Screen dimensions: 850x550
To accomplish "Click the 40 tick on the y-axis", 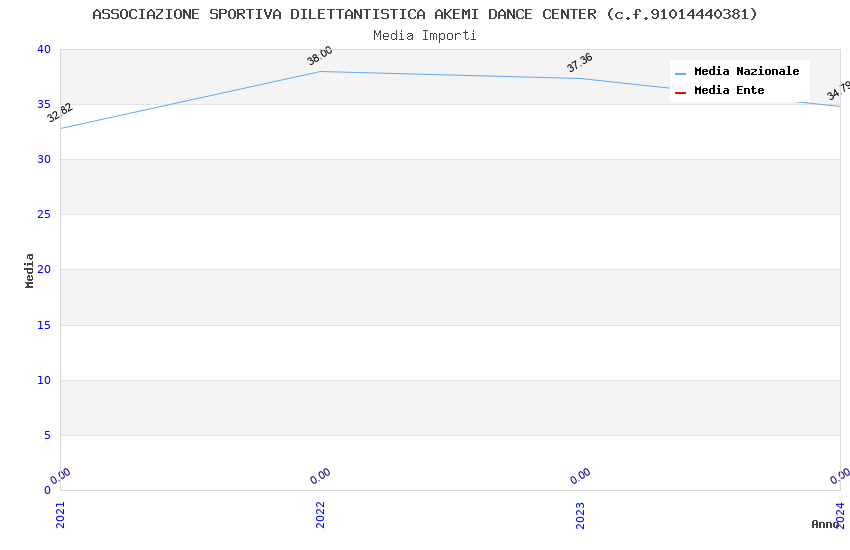I will pos(43,50).
